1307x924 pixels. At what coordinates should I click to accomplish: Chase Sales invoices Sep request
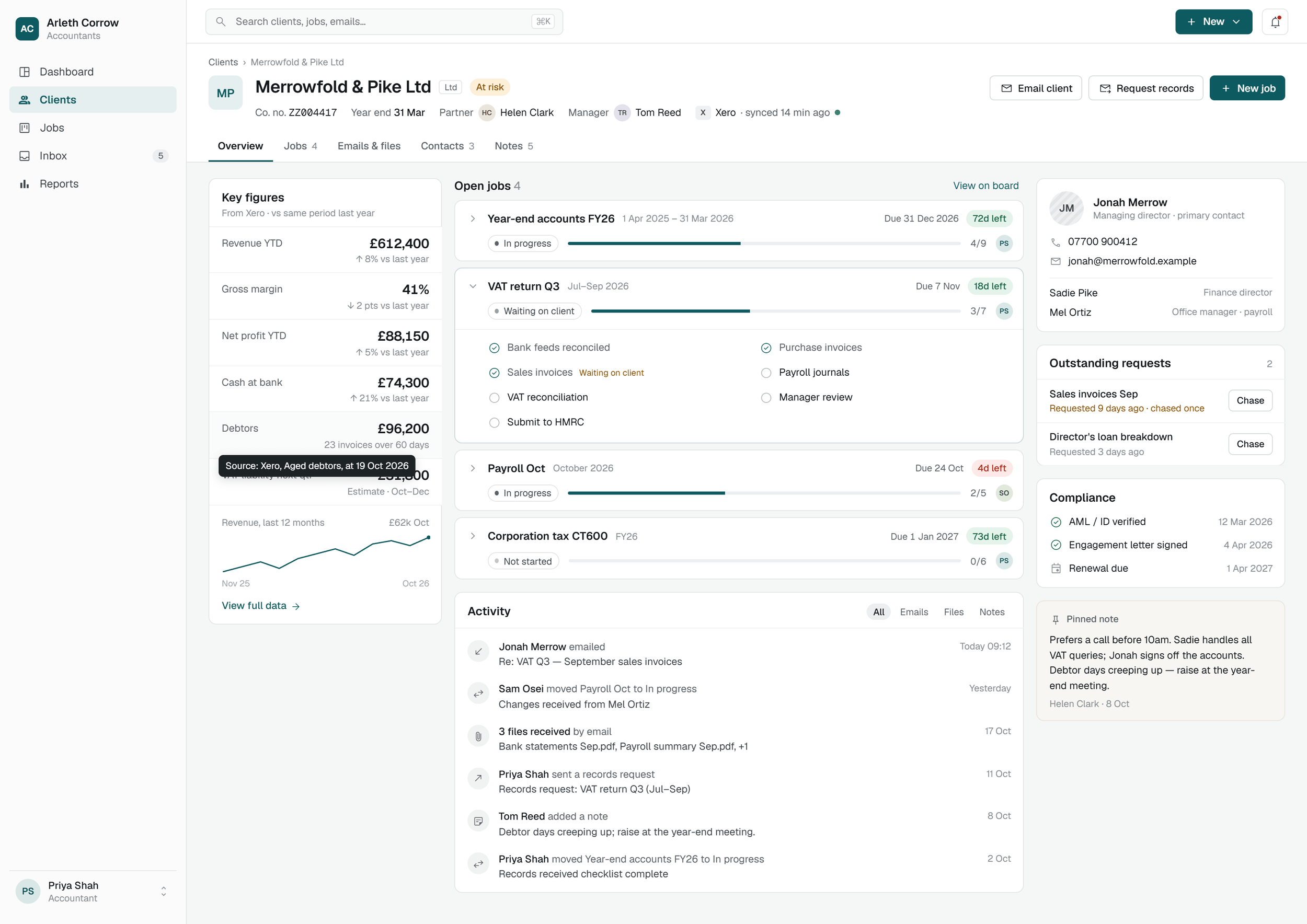1250,400
